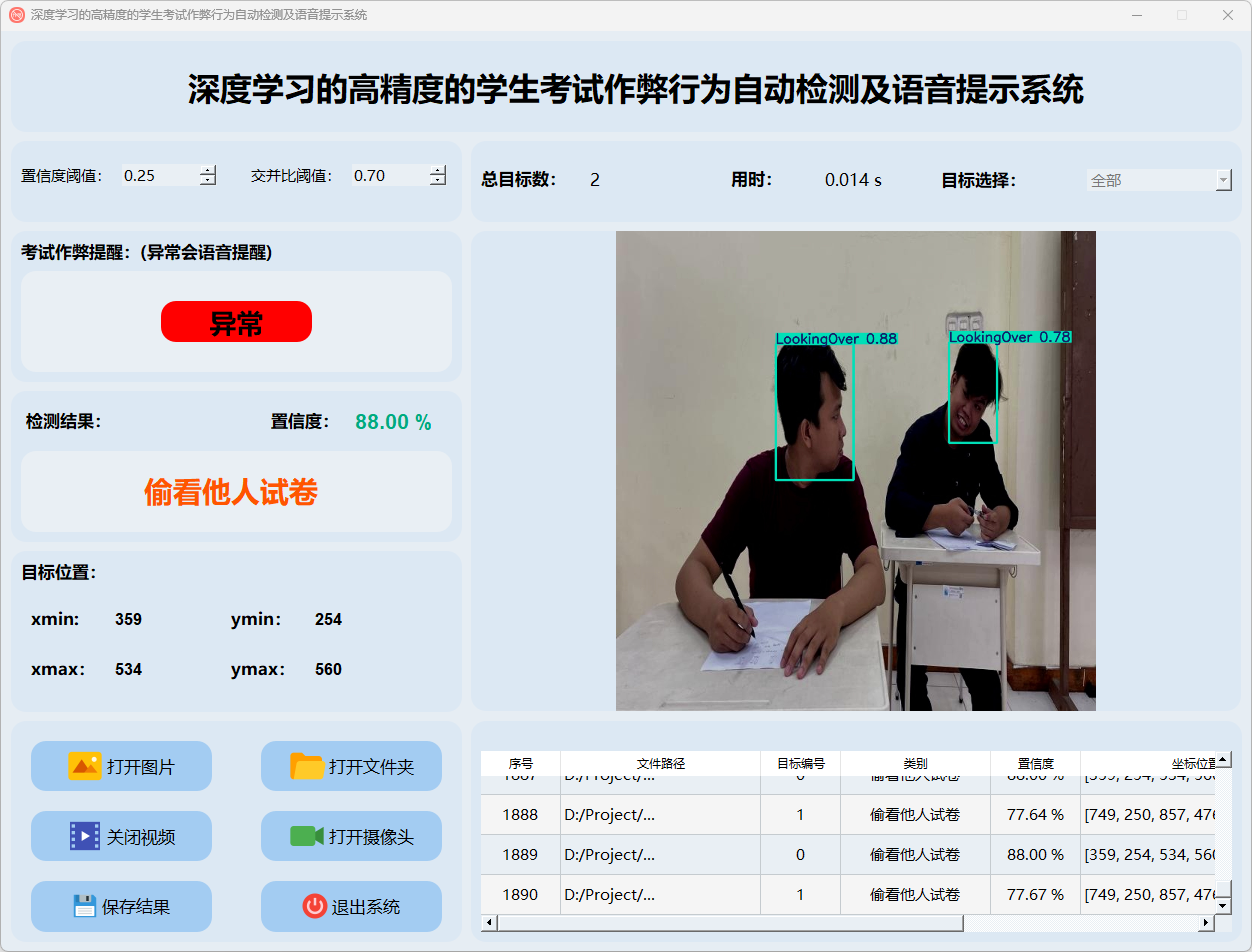Screen dimensions: 1252x952
Task: Click the 文件路径 column header
Action: coord(661,763)
